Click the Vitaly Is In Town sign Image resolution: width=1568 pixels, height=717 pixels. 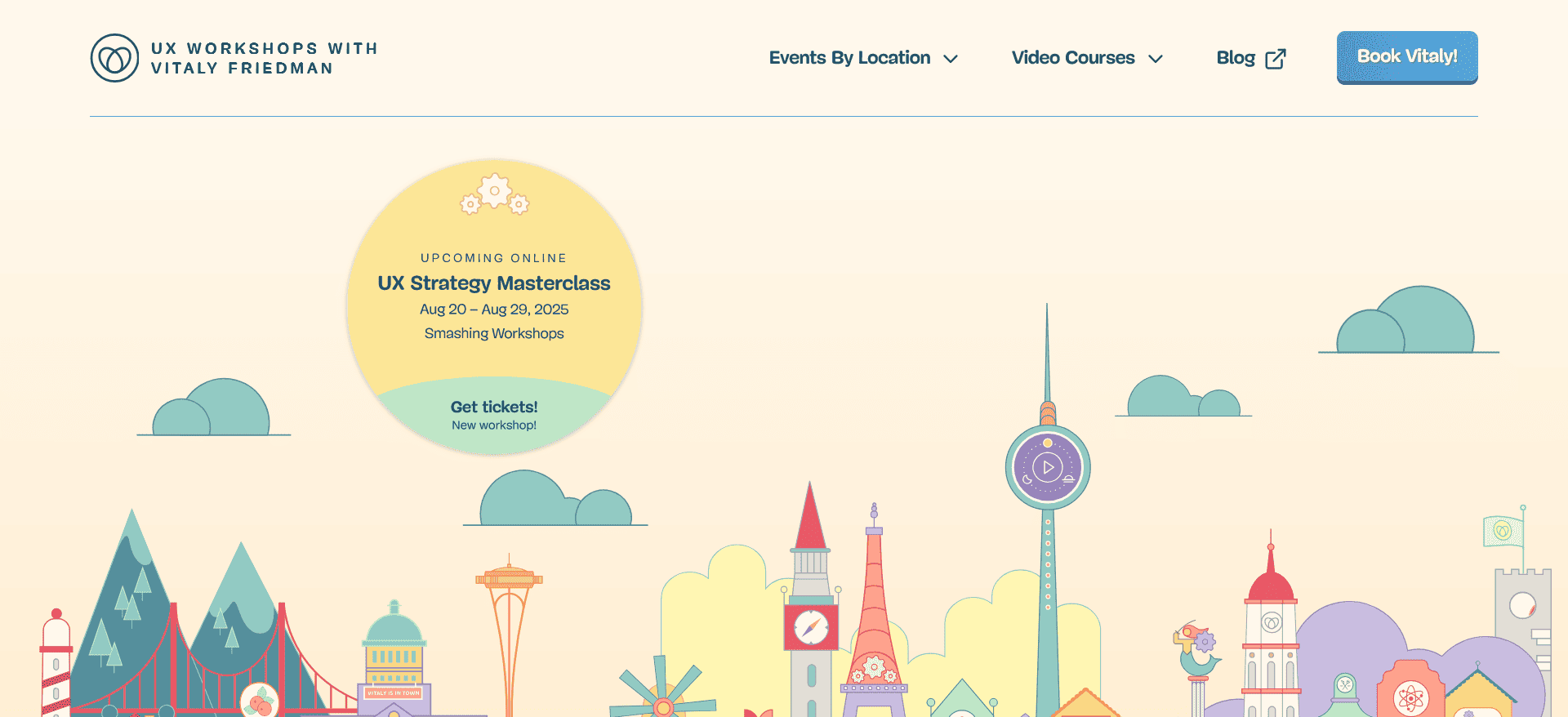[394, 693]
